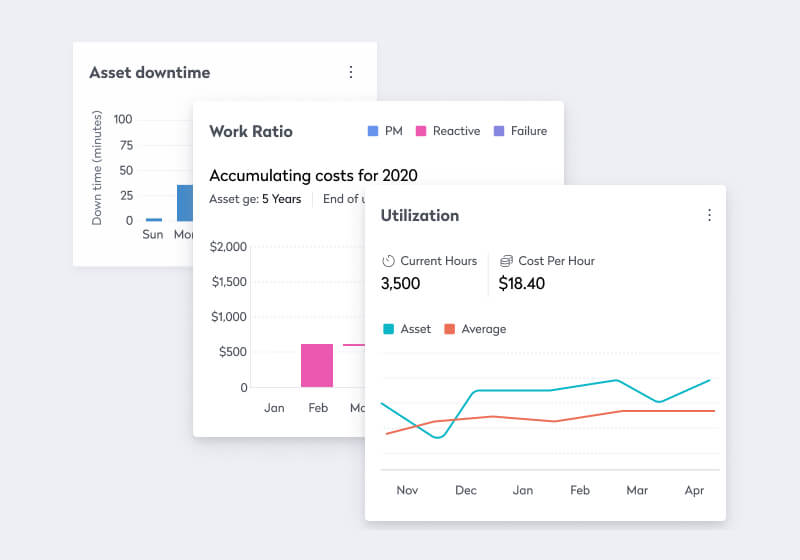
Task: Click the Dec label on utilization axis
Action: [466, 491]
